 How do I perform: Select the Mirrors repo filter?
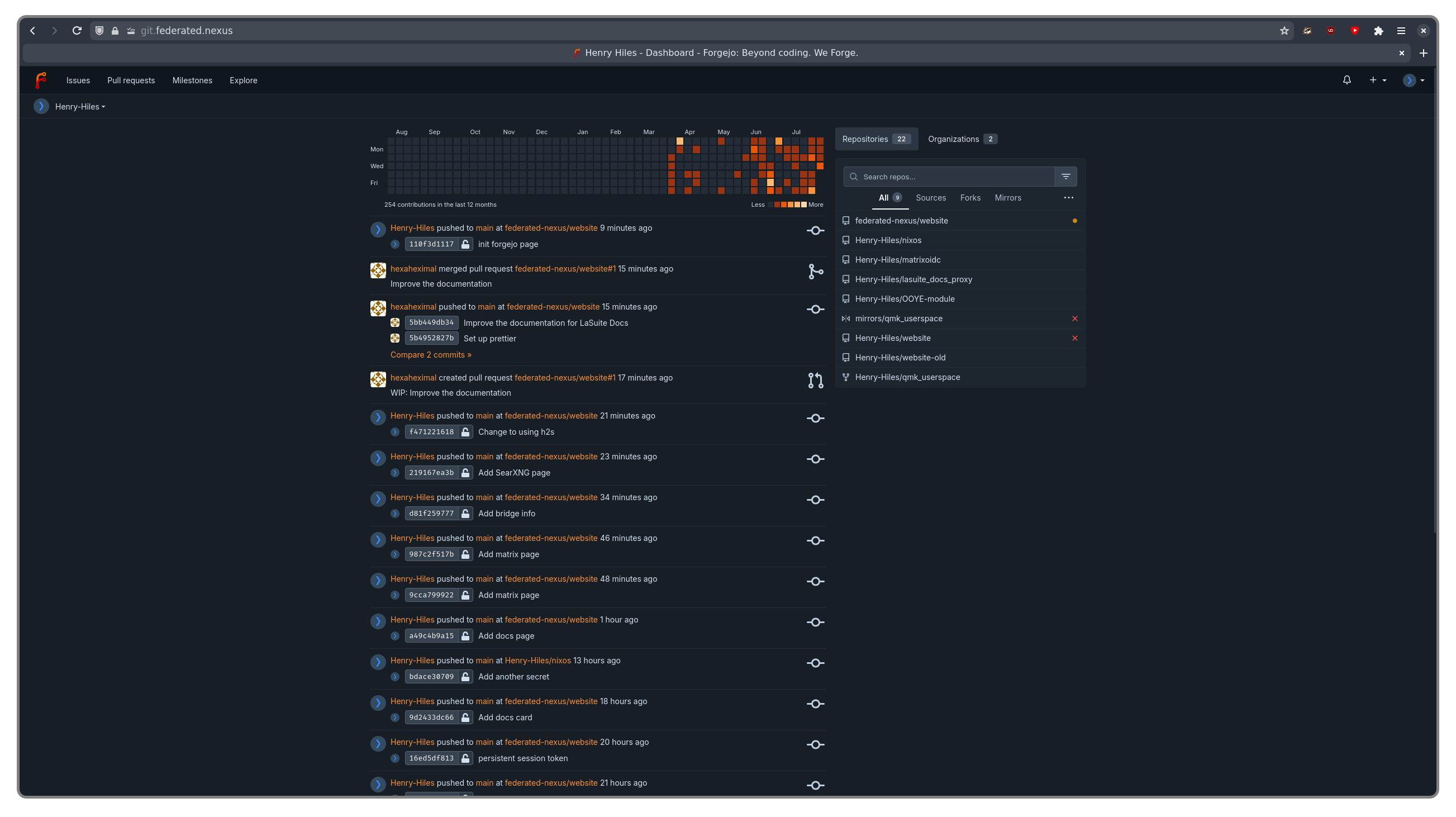pos(1008,198)
